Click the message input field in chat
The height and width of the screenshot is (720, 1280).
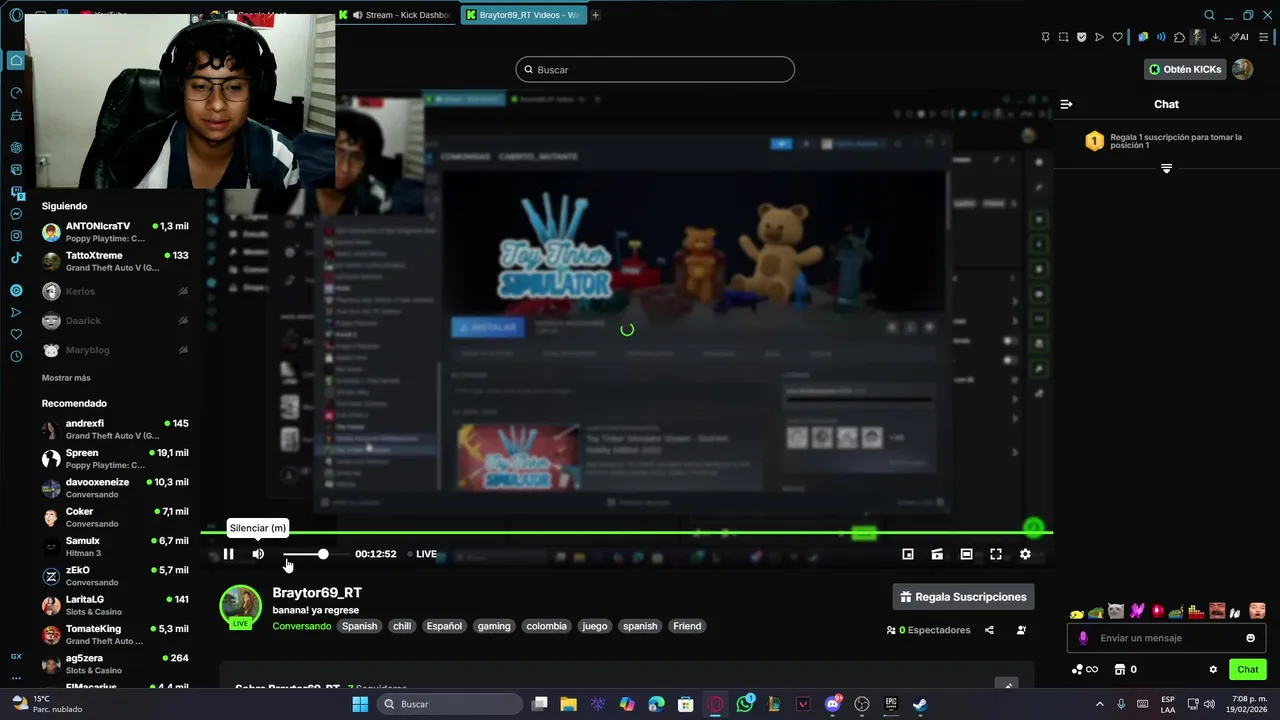pyautogui.click(x=1166, y=638)
